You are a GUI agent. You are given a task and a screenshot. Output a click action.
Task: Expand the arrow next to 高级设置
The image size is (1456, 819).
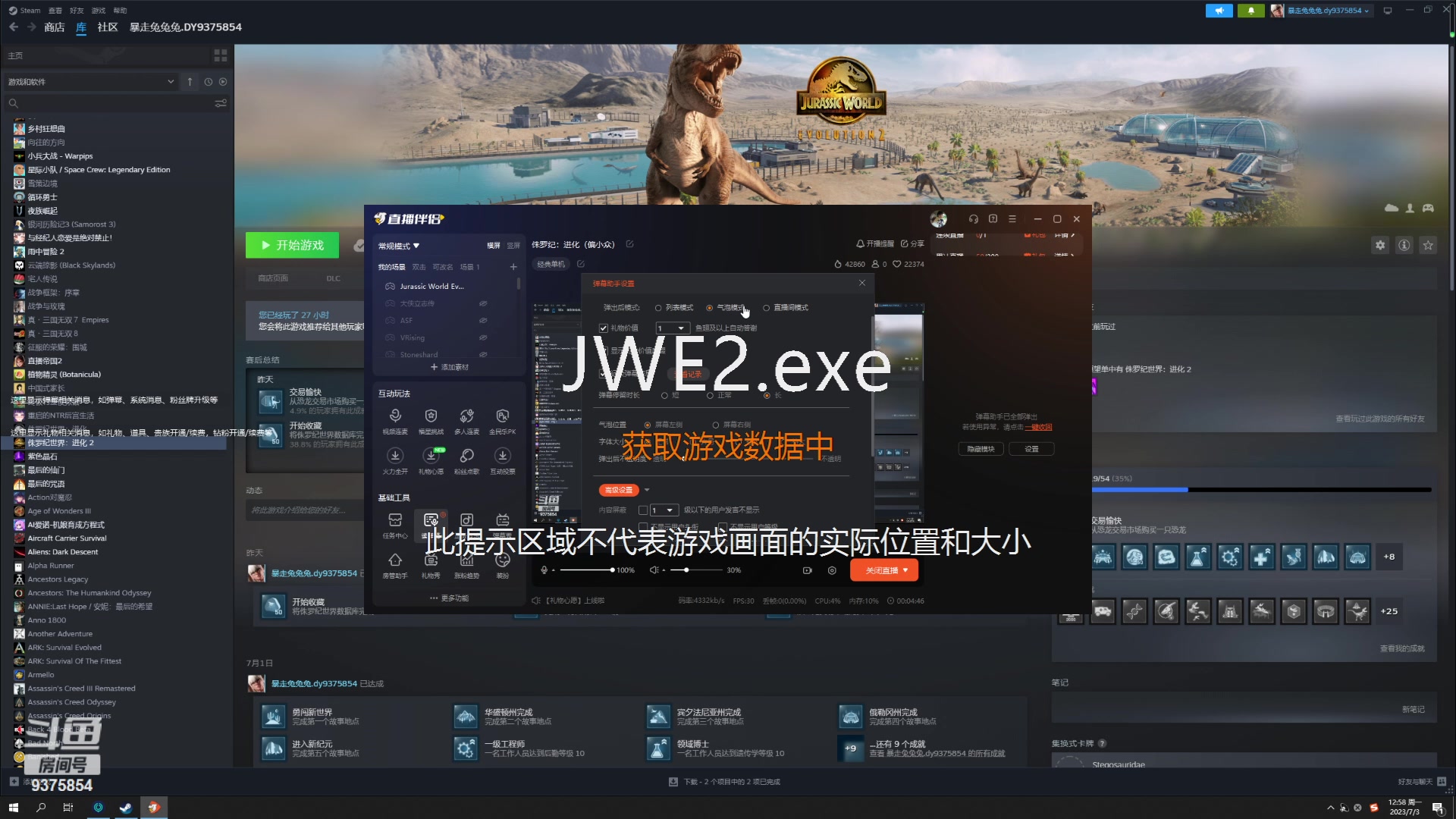point(647,490)
